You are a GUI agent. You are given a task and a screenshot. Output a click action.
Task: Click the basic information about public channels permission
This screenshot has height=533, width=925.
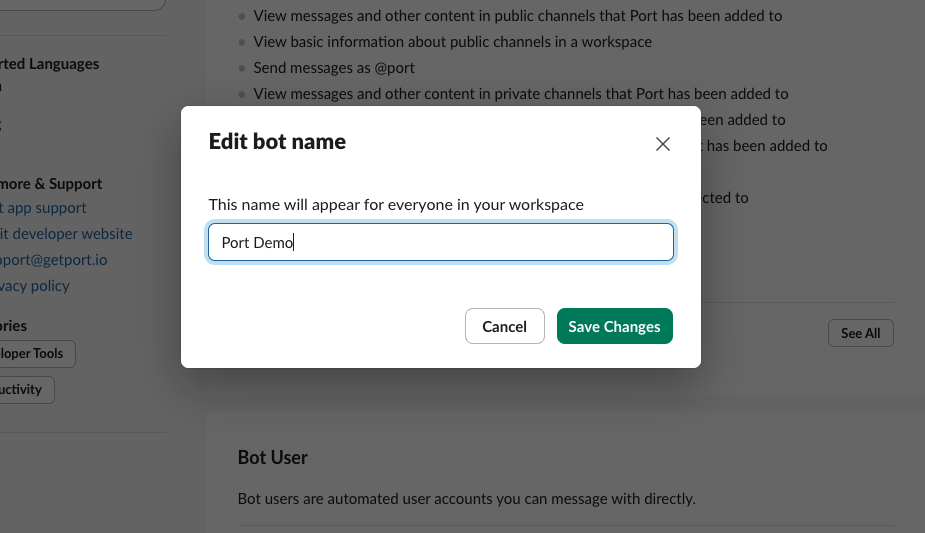point(452,42)
